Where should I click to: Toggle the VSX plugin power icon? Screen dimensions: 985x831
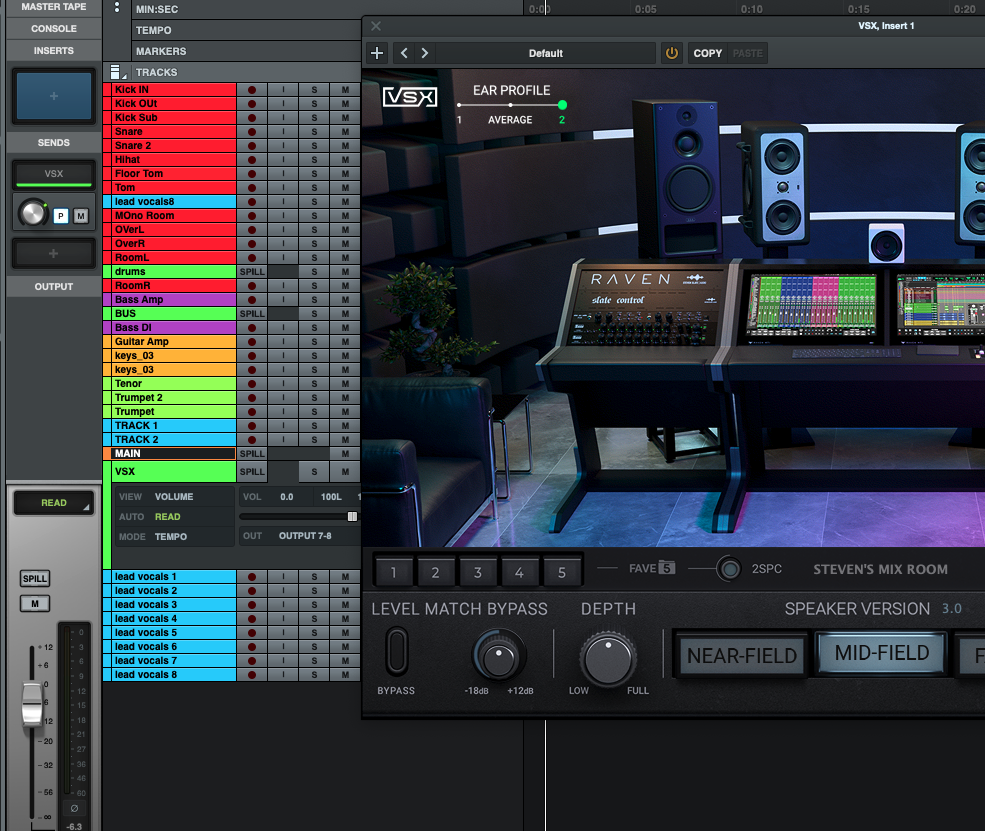[x=672, y=53]
